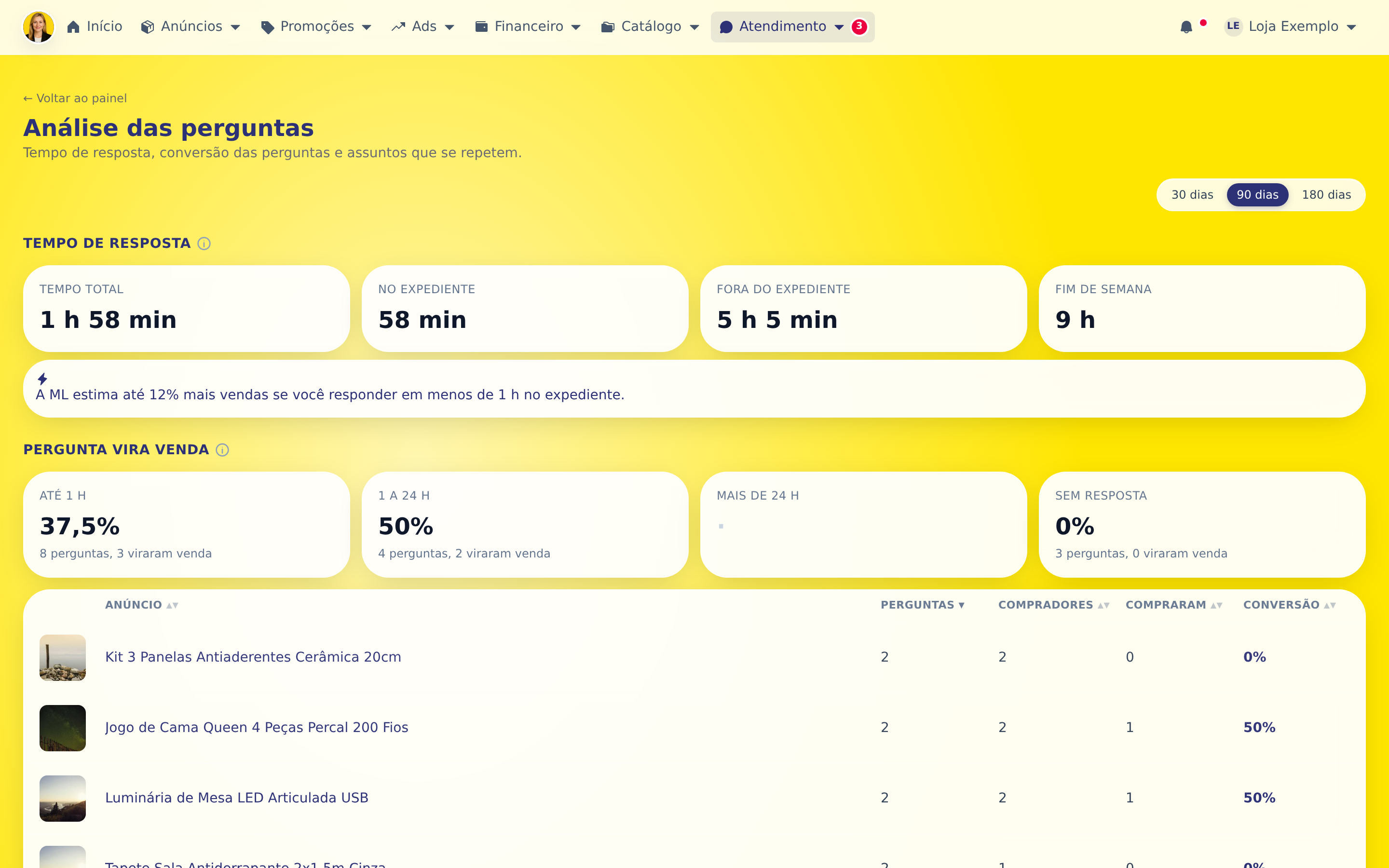Open Kit 3 Panelas Antiaderentes listing
This screenshot has width=1389, height=868.
(x=253, y=657)
